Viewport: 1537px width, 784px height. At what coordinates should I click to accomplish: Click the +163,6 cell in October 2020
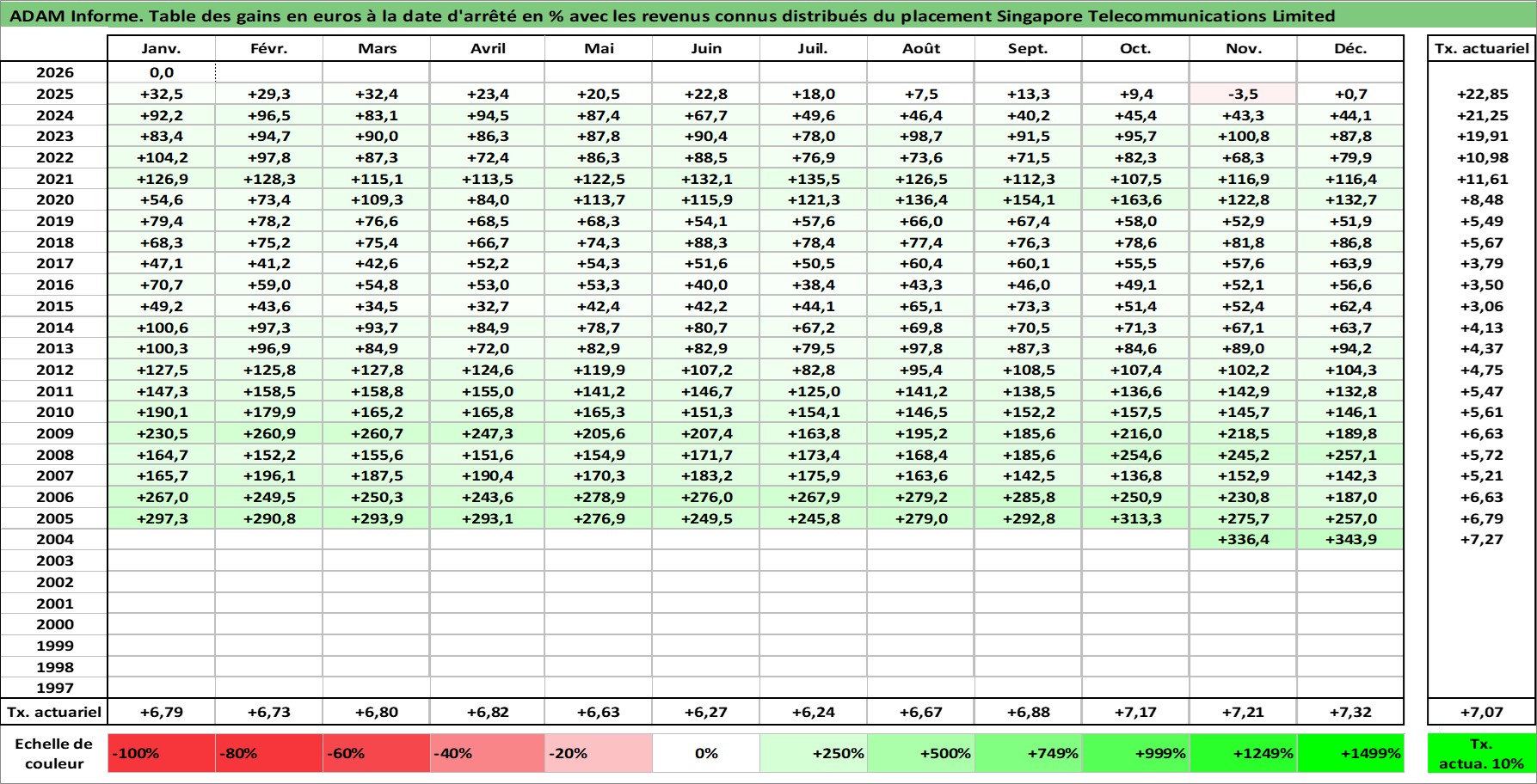click(1135, 200)
